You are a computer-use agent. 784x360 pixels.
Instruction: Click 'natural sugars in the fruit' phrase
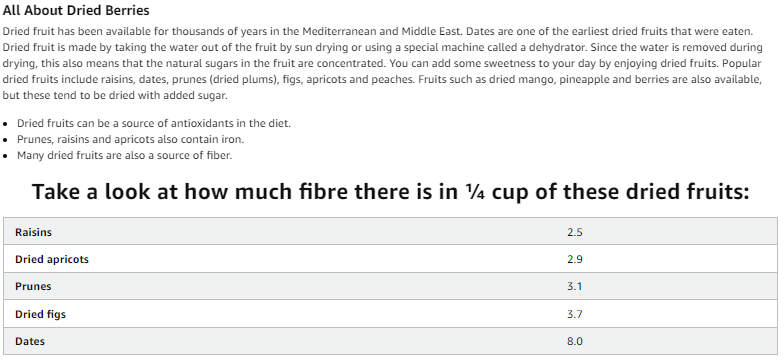coord(230,64)
